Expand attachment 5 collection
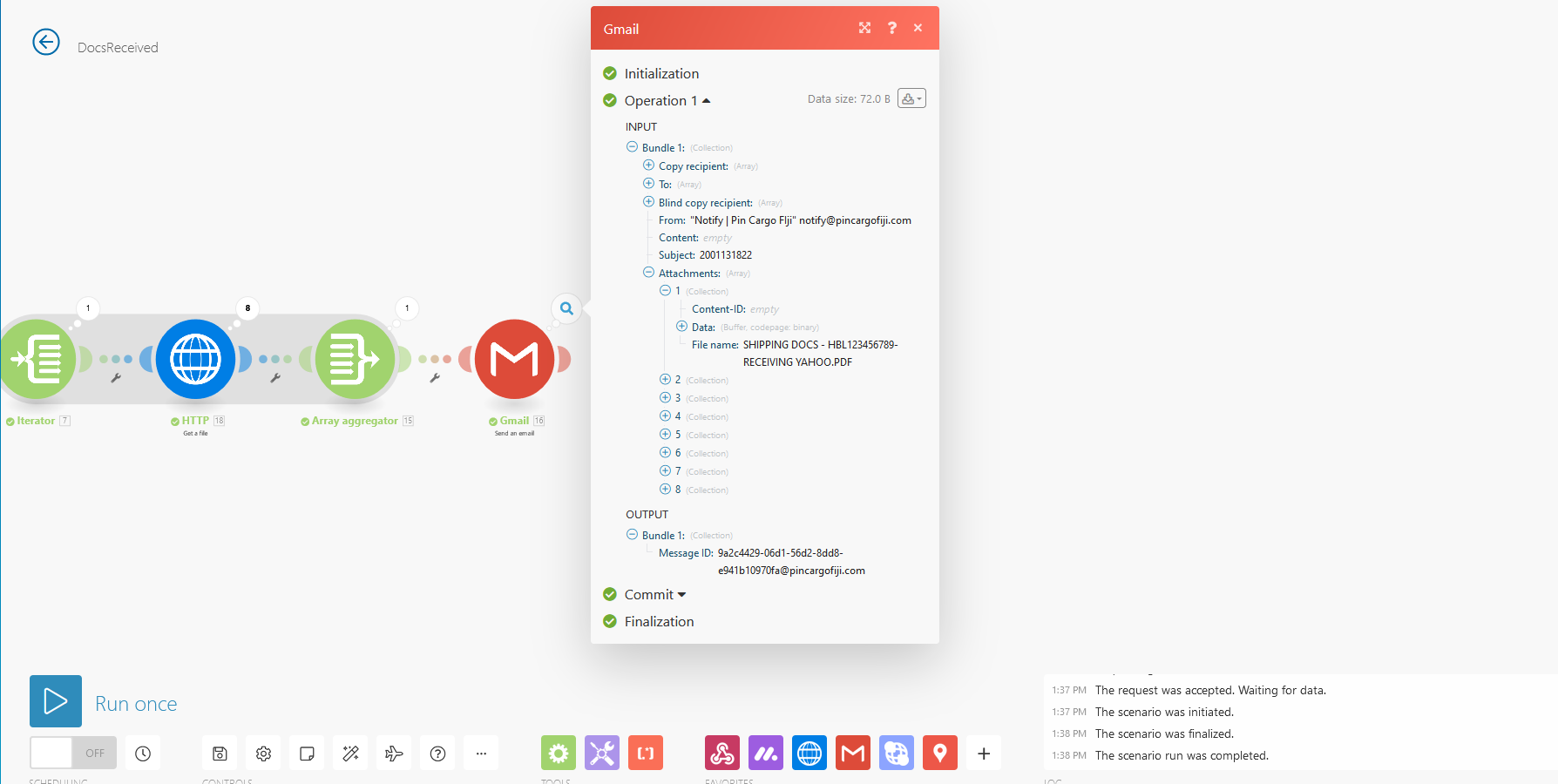1558x784 pixels. coord(665,434)
